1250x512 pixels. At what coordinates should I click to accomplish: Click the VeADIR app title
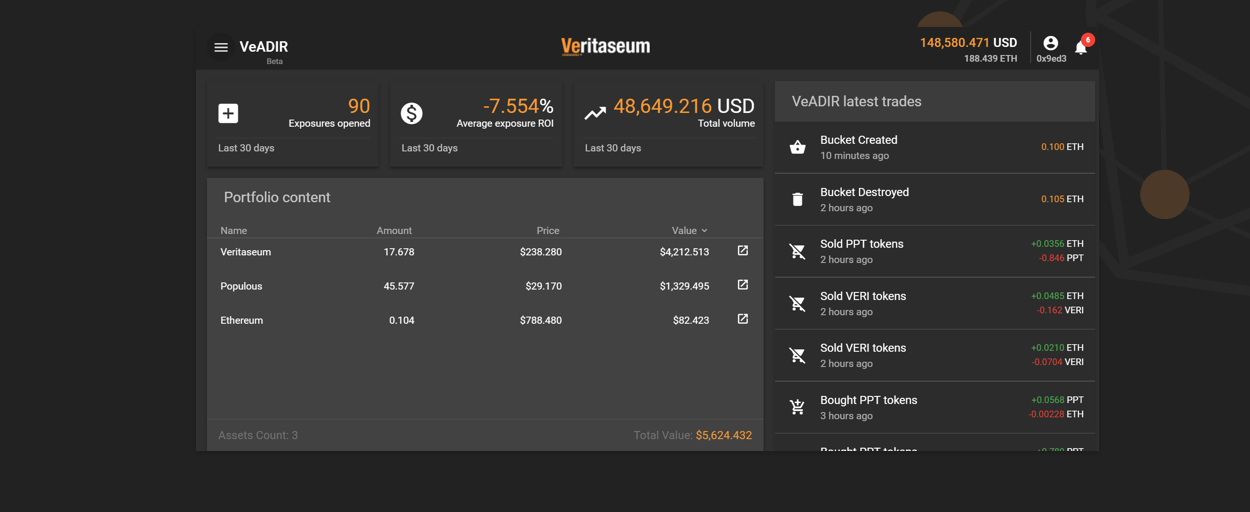click(x=264, y=47)
